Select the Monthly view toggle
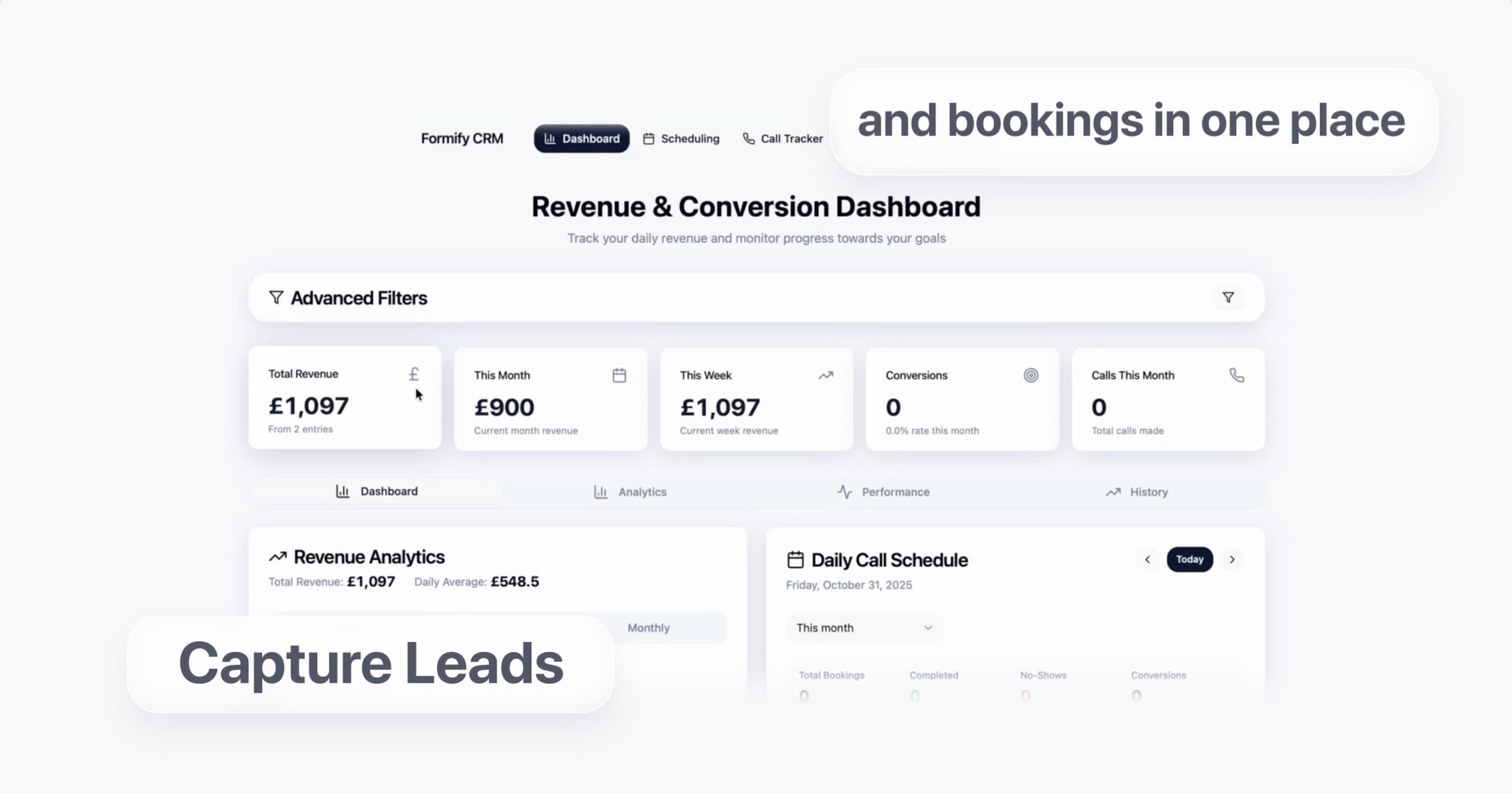The height and width of the screenshot is (793, 1512). click(649, 628)
